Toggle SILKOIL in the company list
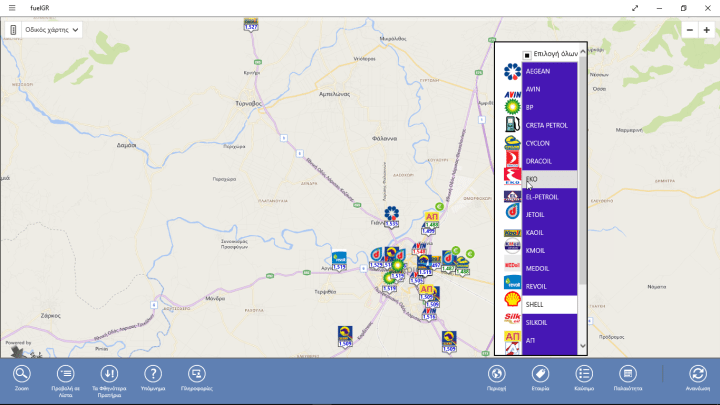 pos(549,322)
